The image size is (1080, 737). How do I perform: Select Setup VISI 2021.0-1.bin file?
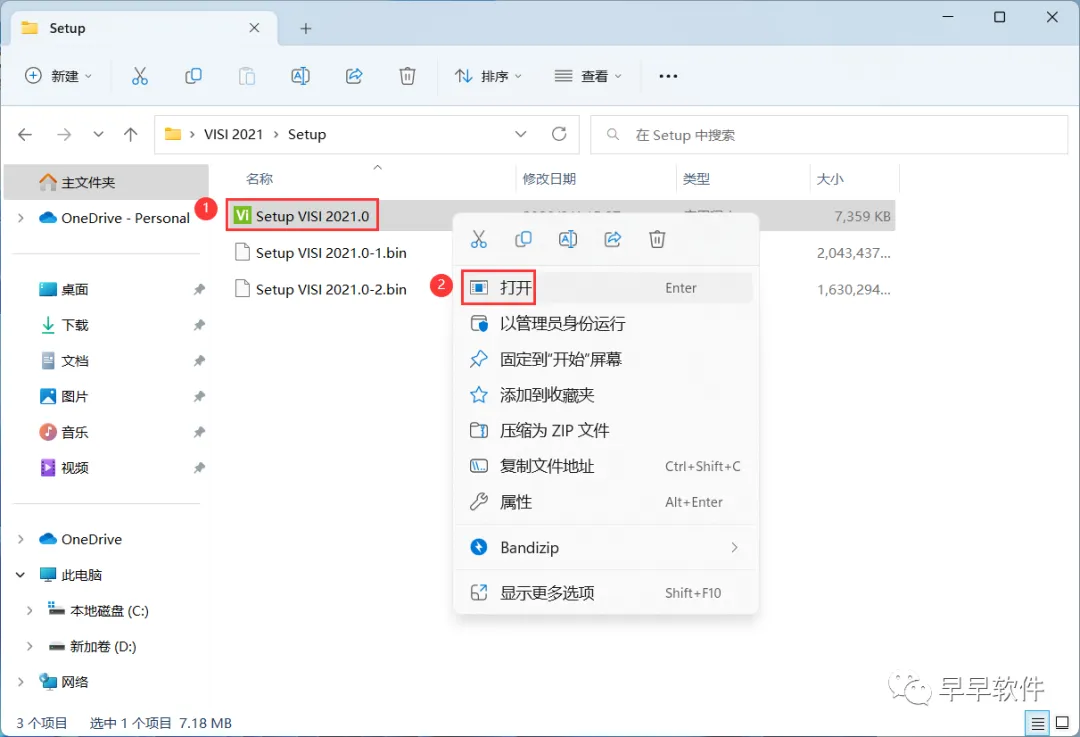point(331,253)
